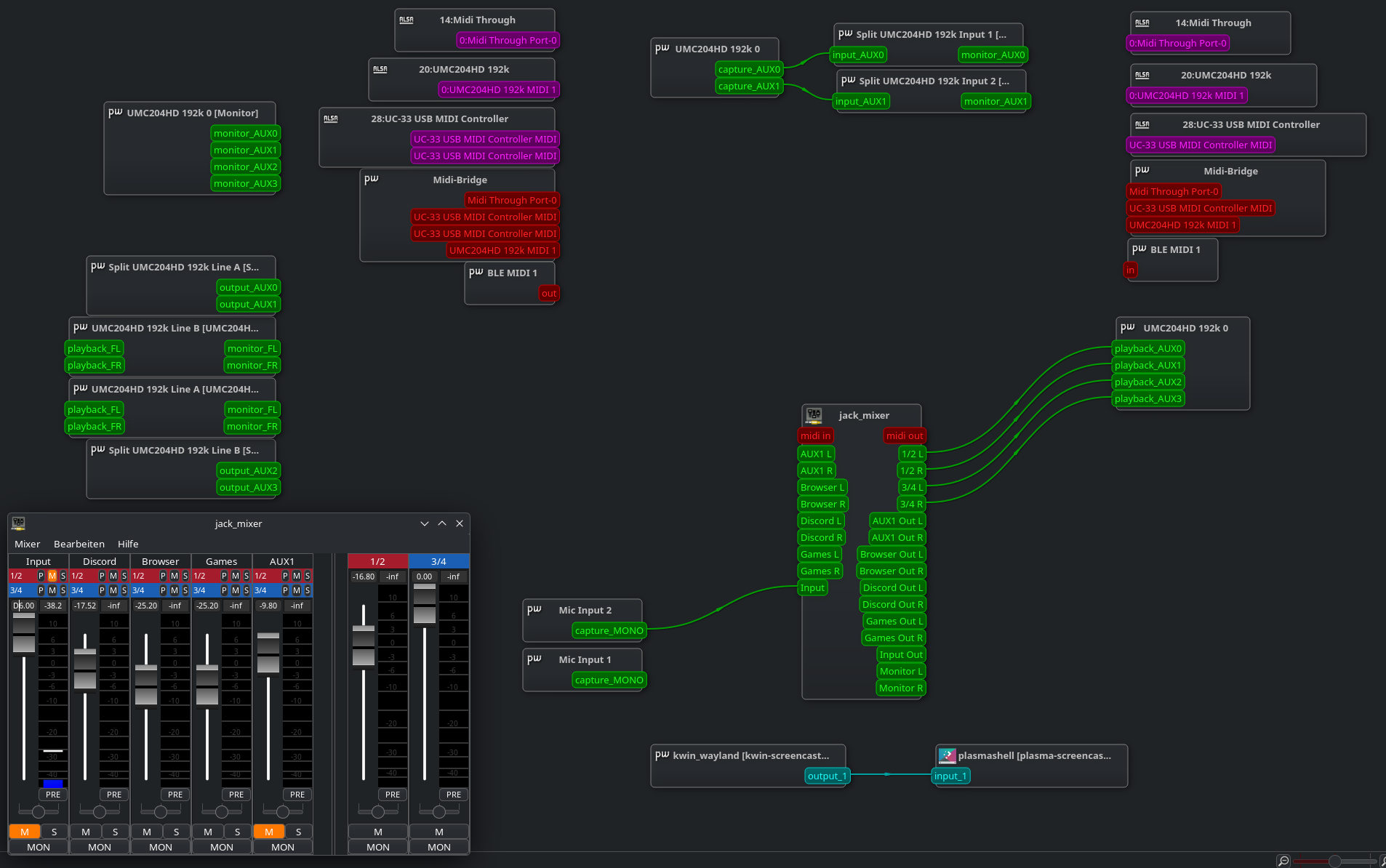Unmute the AUX1 channel strip
The height and width of the screenshot is (868, 1386).
pyautogui.click(x=269, y=832)
